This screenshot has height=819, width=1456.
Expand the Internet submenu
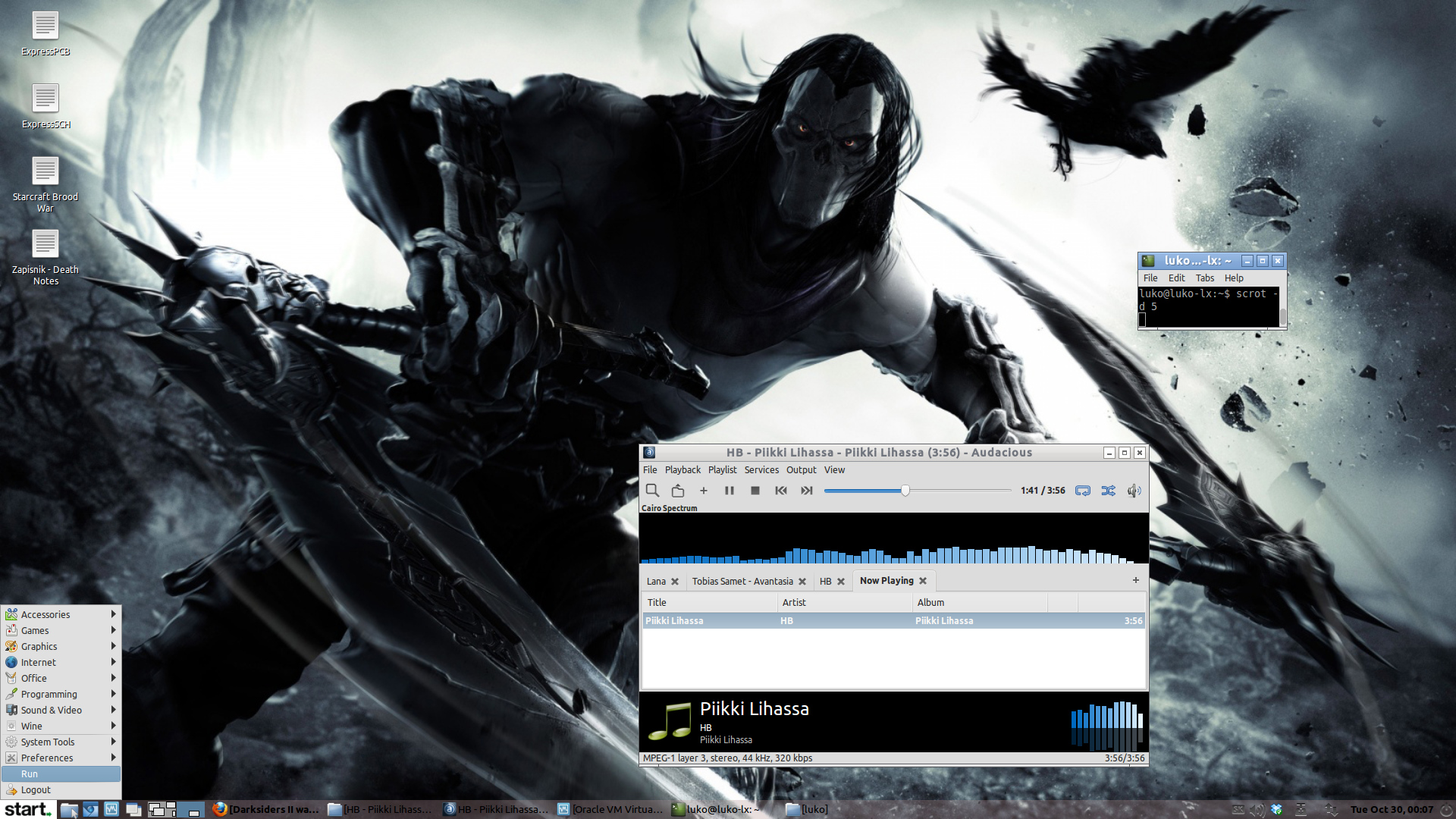pos(61,663)
